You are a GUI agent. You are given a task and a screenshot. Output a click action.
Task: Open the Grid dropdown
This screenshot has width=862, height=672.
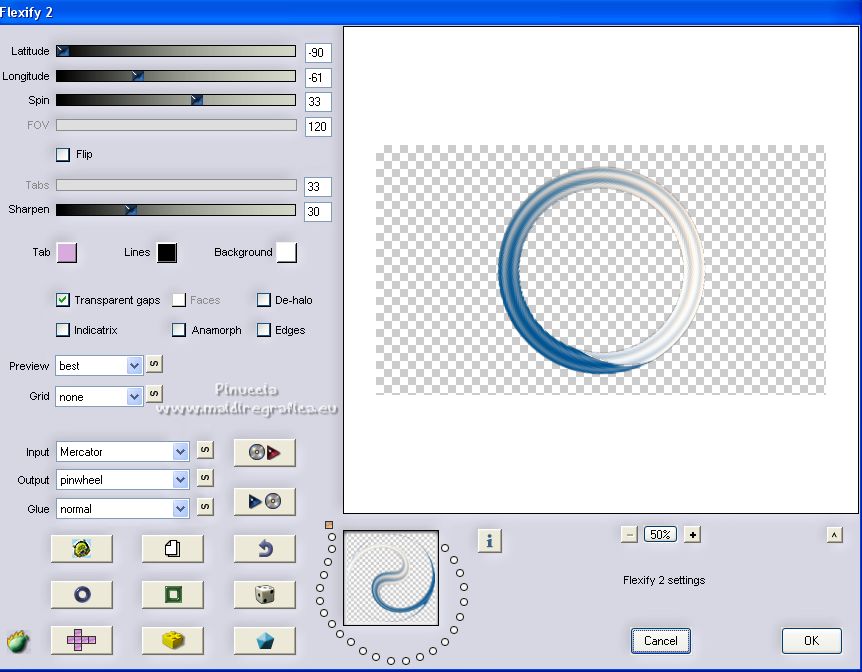100,396
